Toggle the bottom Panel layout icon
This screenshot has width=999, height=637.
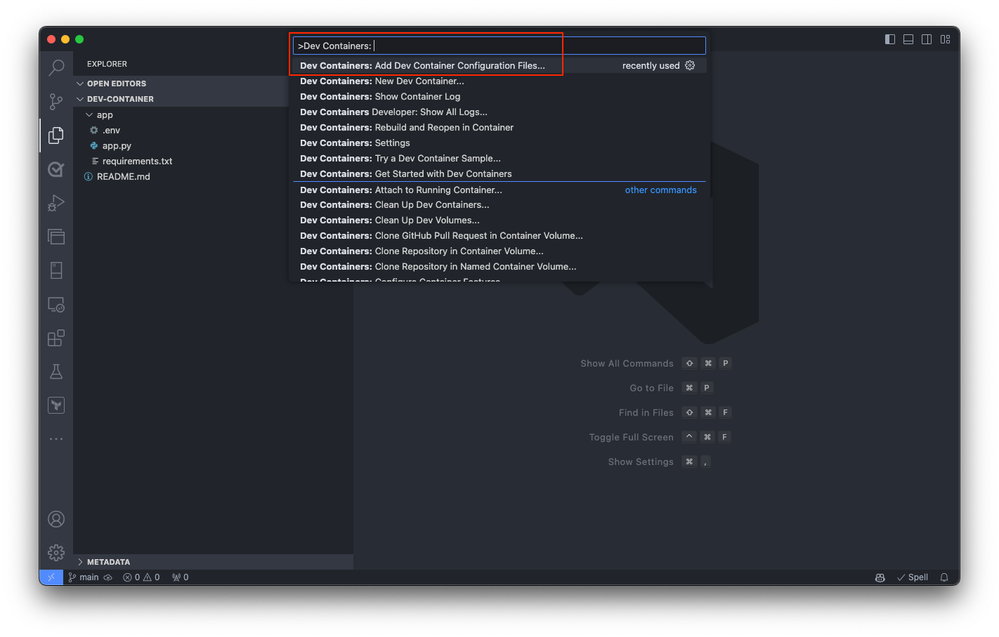(x=909, y=39)
